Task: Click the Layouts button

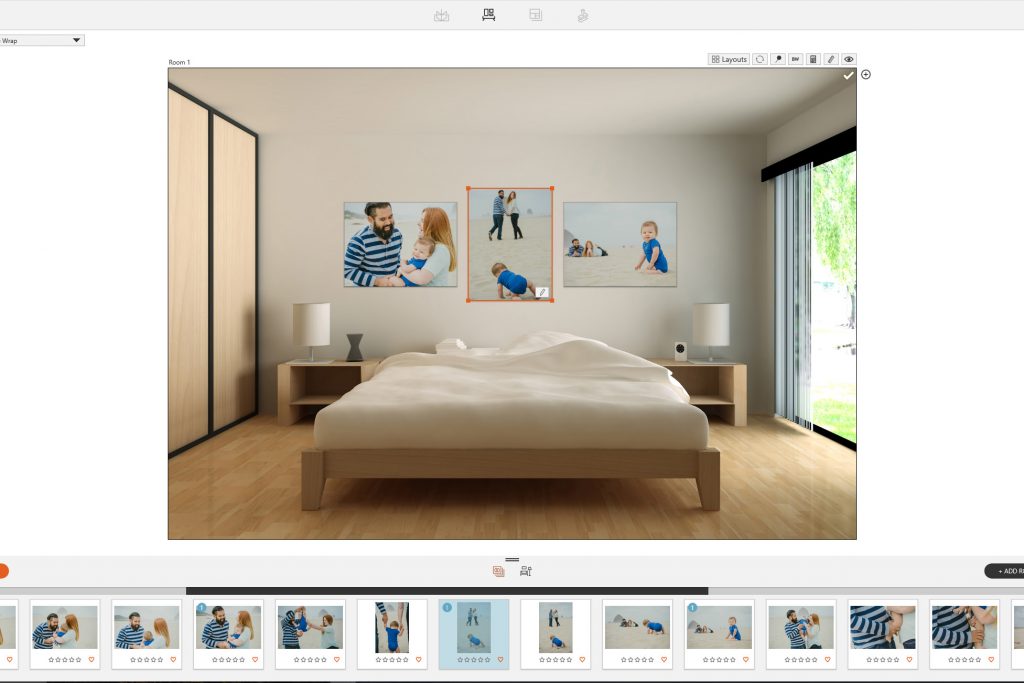Action: pos(729,59)
